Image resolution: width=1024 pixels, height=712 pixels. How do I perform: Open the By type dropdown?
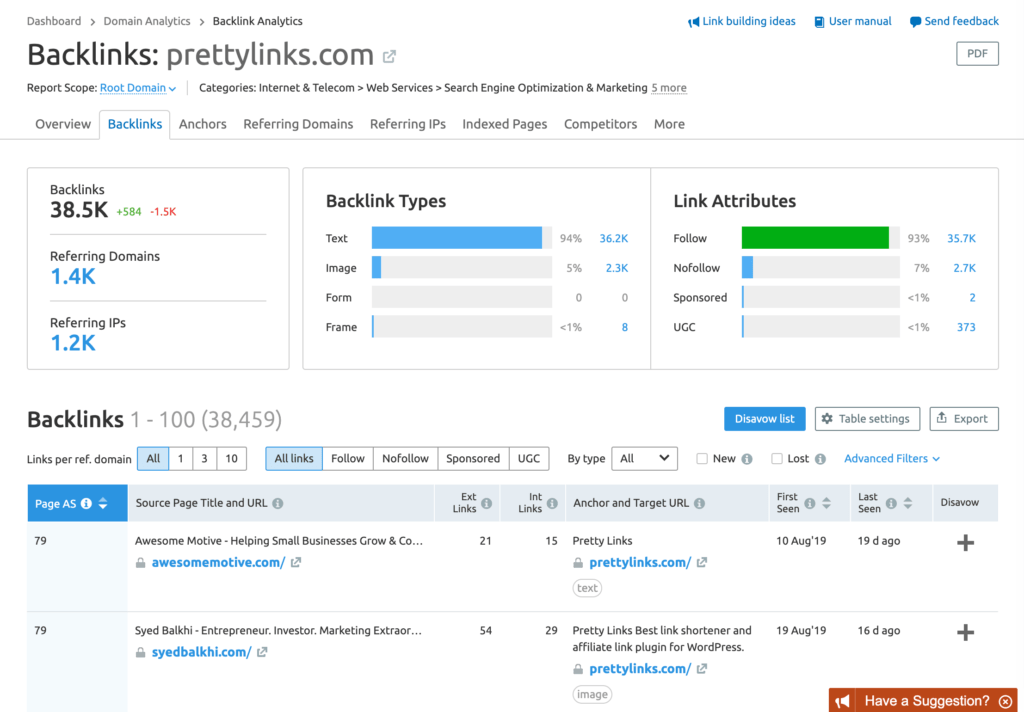click(x=644, y=458)
